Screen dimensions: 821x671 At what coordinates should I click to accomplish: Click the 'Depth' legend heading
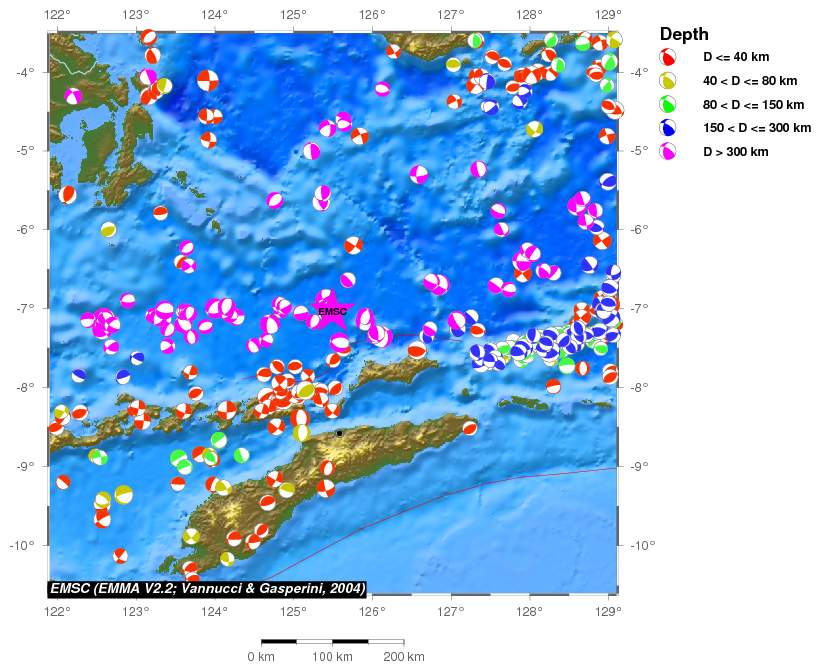point(684,34)
